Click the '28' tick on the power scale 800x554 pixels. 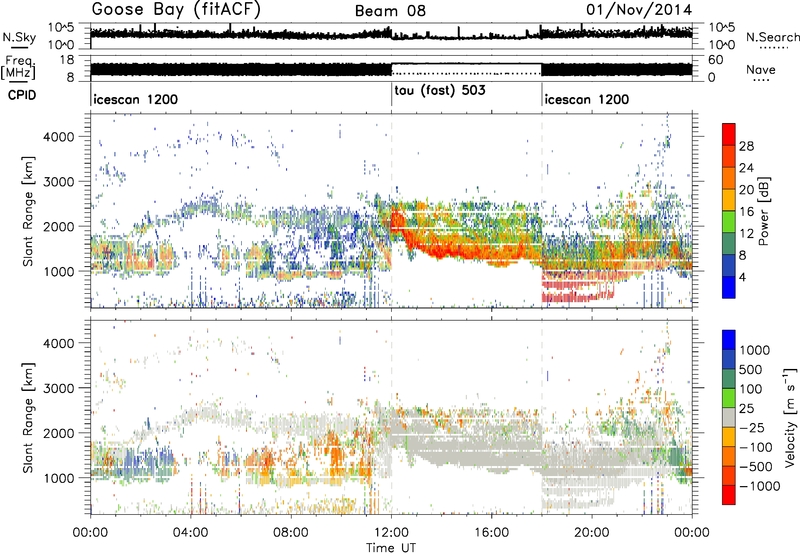pyautogui.click(x=746, y=146)
